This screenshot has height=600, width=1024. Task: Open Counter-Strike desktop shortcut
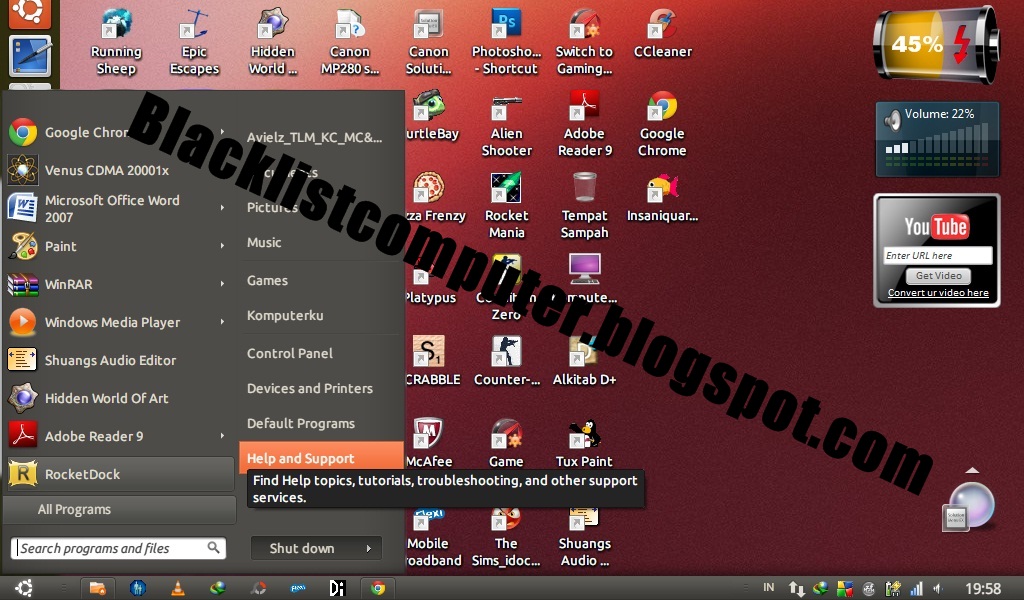click(507, 361)
